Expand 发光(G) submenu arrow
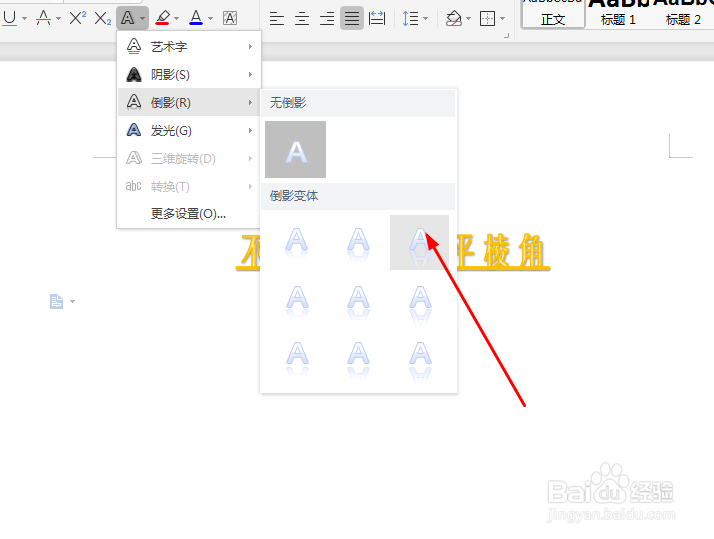The width and height of the screenshot is (714, 539). 250,131
